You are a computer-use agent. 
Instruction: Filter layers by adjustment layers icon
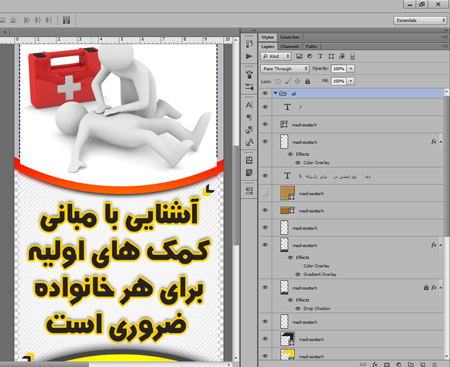pyautogui.click(x=310, y=56)
